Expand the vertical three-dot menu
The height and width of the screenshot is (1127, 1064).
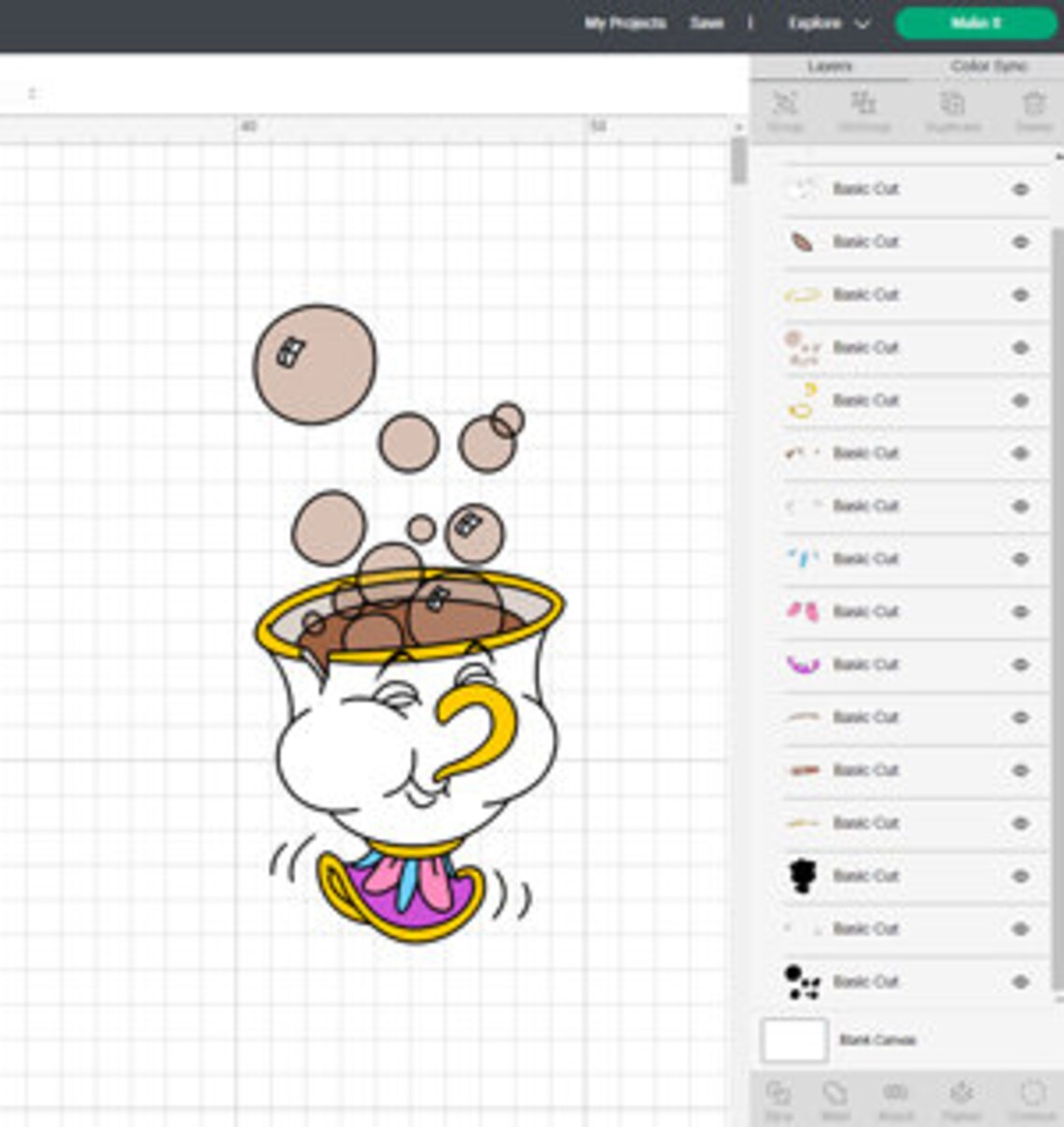(749, 23)
